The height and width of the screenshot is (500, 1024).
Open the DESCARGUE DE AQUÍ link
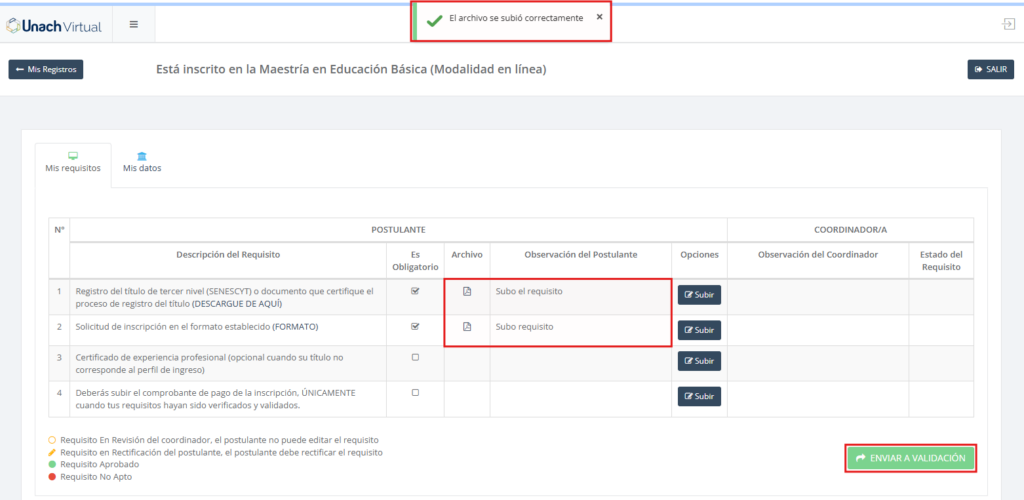[236, 303]
